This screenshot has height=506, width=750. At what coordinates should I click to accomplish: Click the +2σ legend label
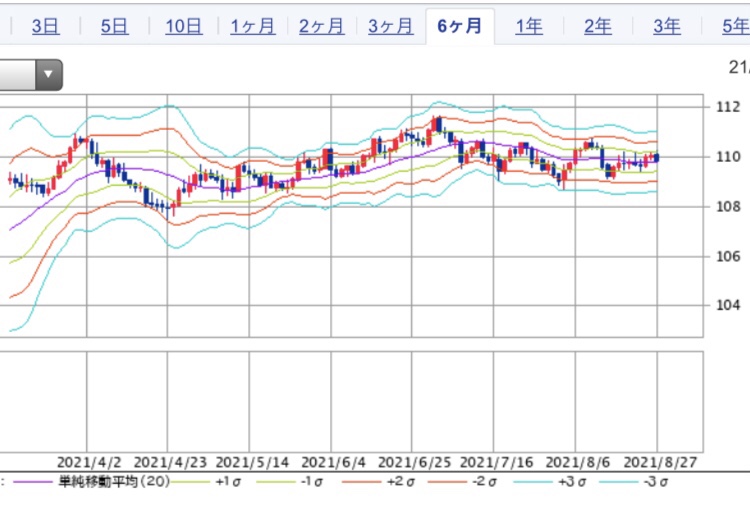pyautogui.click(x=399, y=482)
